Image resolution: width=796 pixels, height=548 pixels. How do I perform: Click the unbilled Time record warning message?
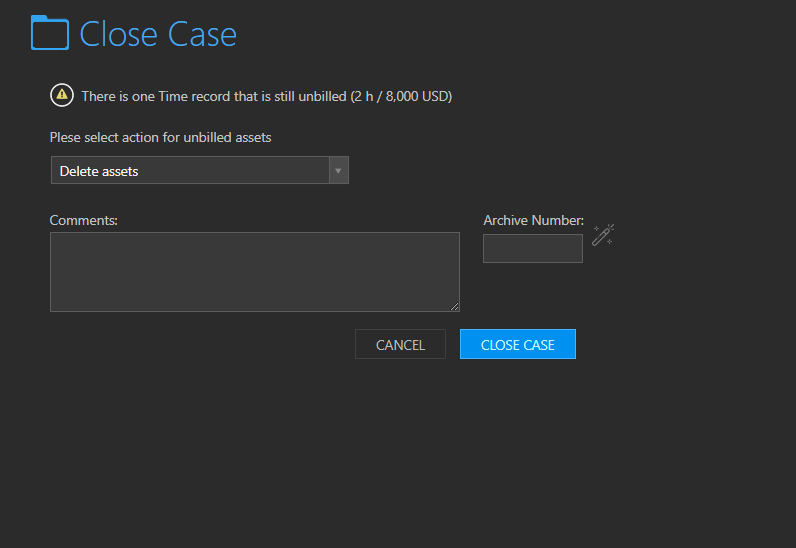coord(267,96)
